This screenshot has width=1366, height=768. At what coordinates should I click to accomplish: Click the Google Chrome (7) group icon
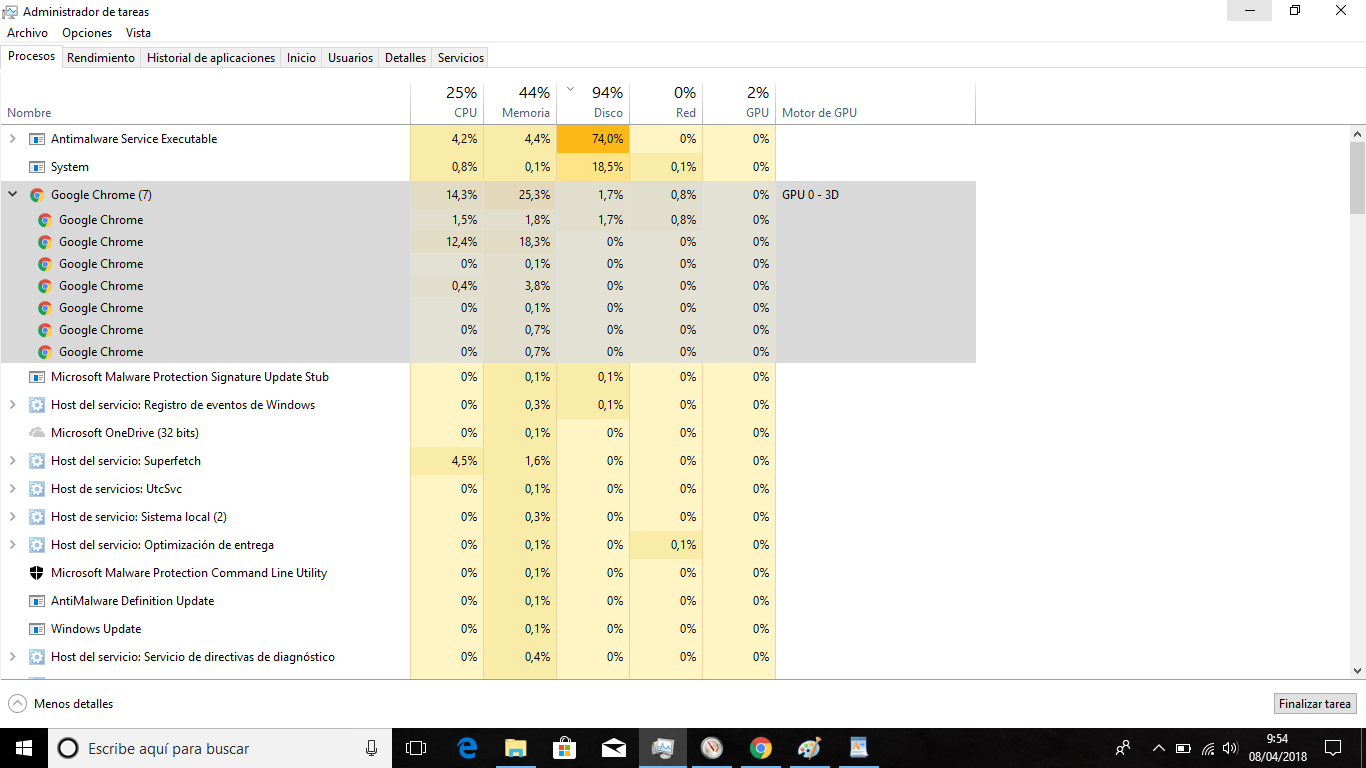click(x=37, y=195)
